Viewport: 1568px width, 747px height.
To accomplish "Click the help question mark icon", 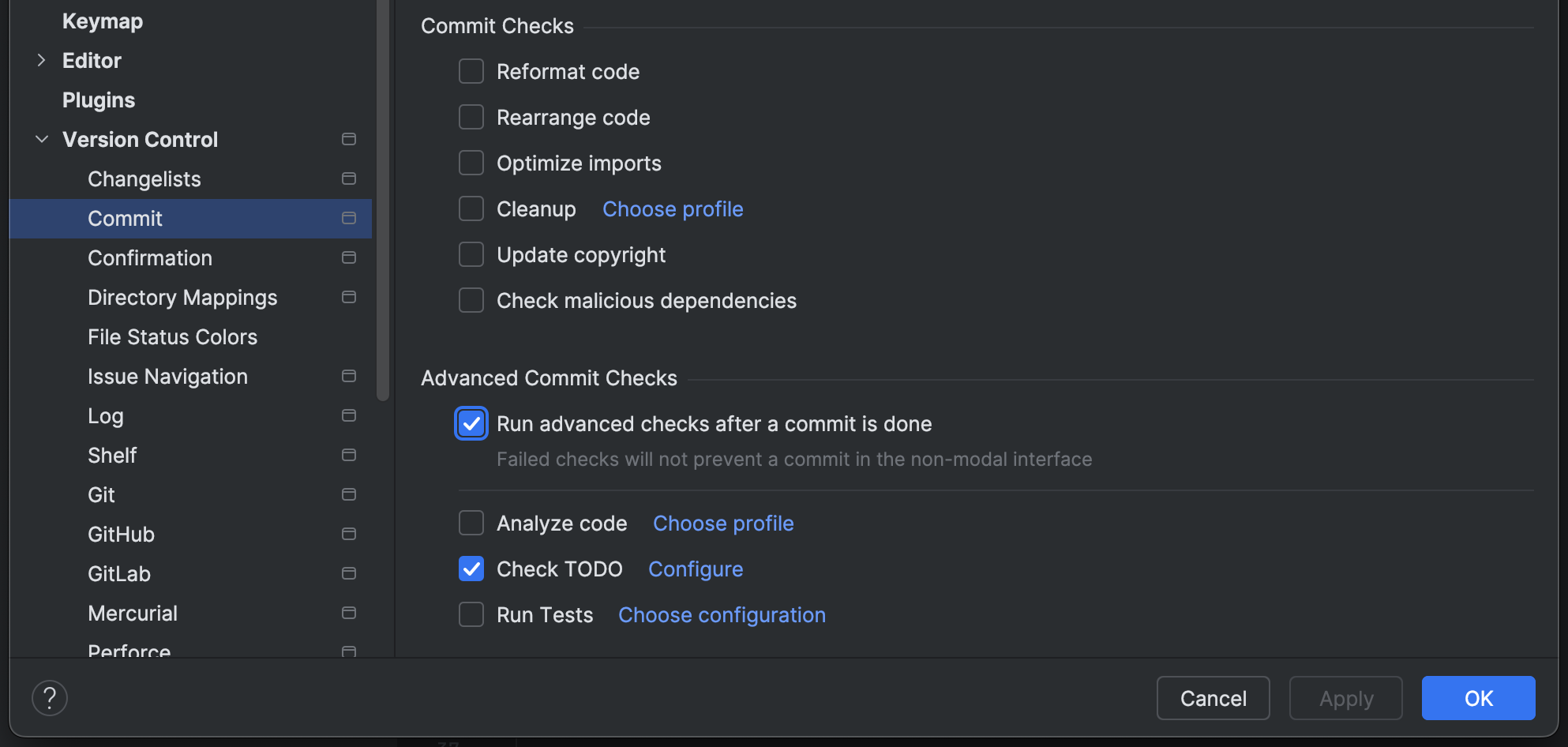I will coord(50,698).
